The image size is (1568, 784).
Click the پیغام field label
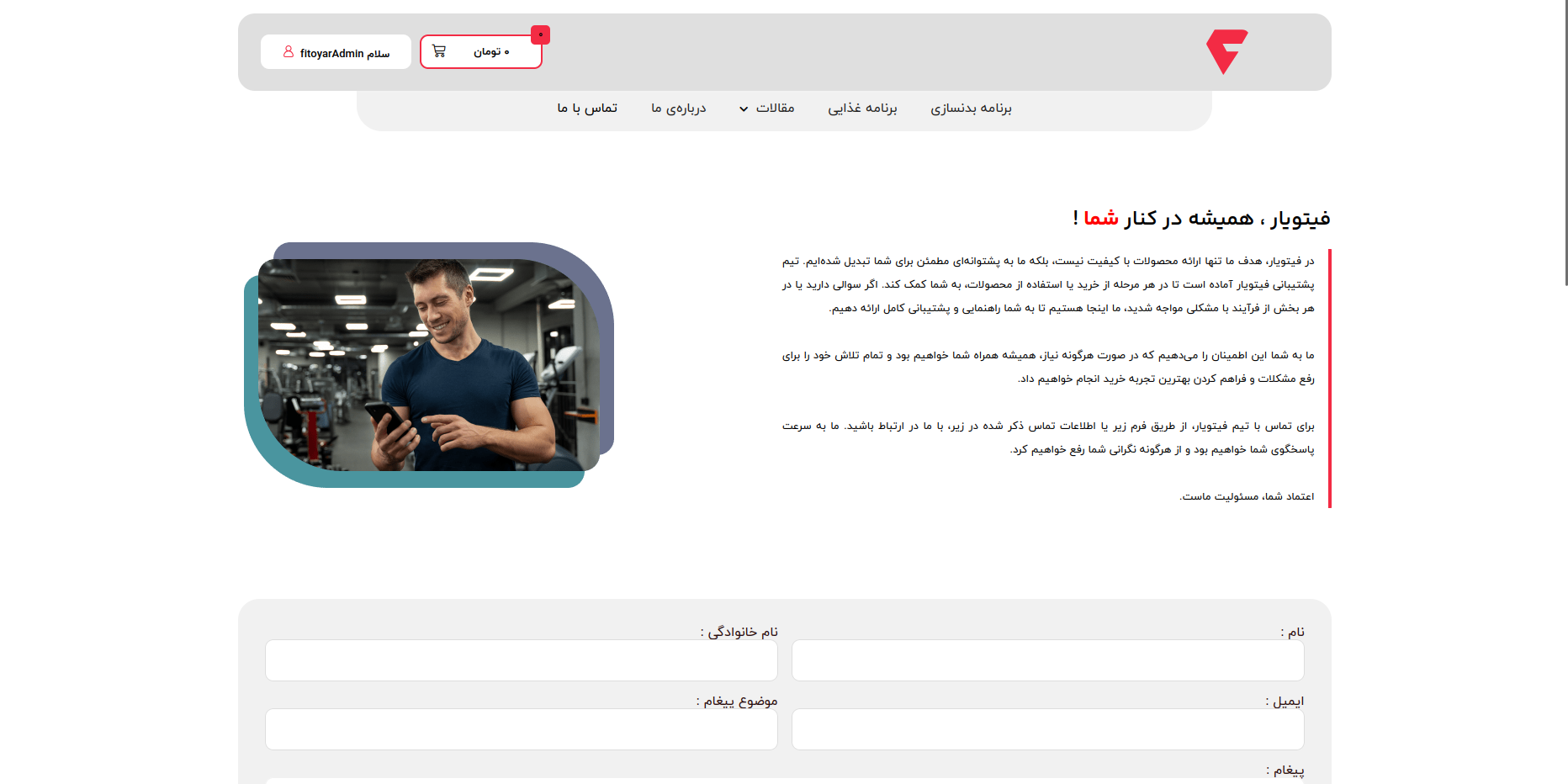[1285, 770]
